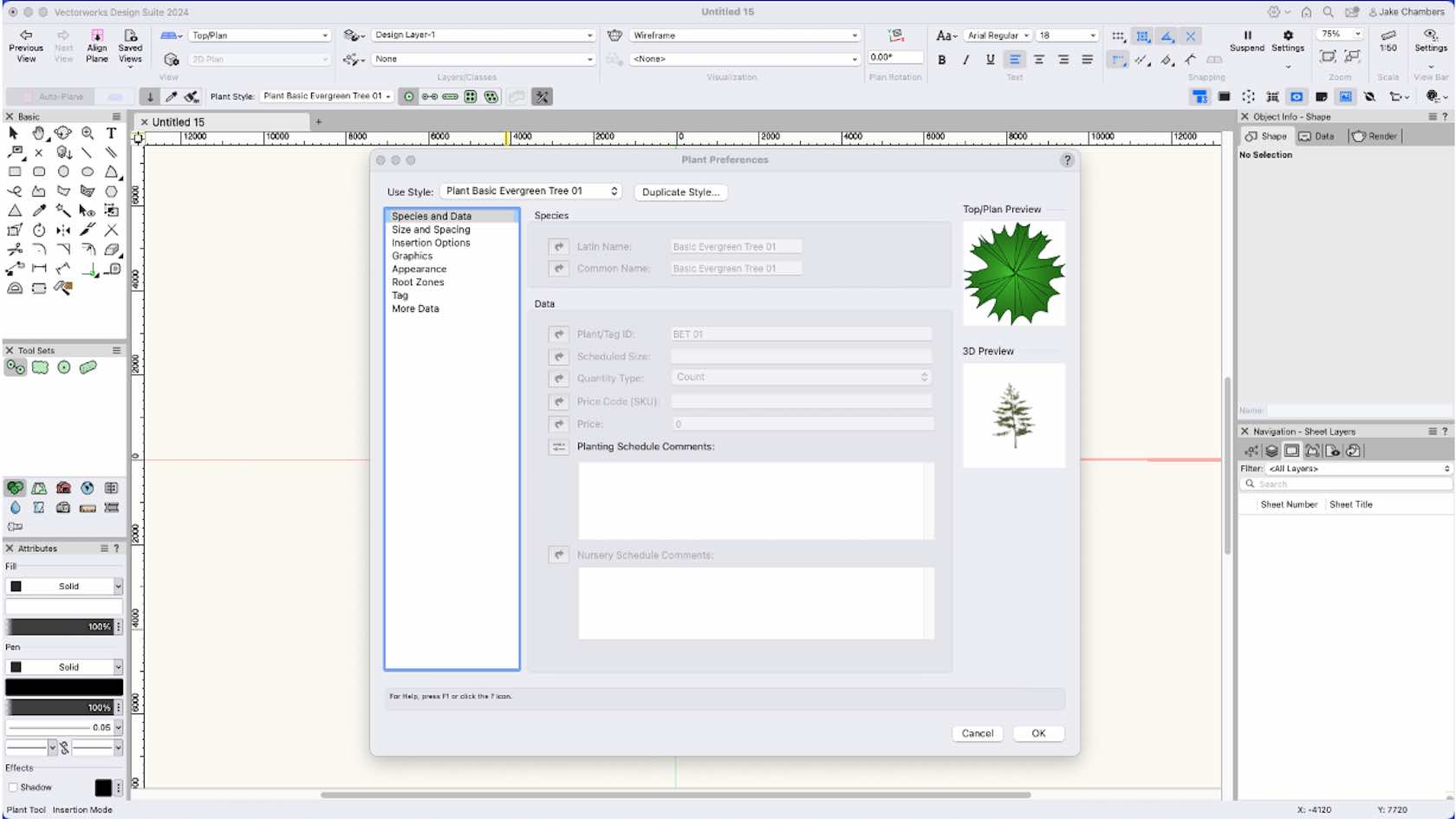
Task: Click the Fill color swatch
Action: pos(15,586)
